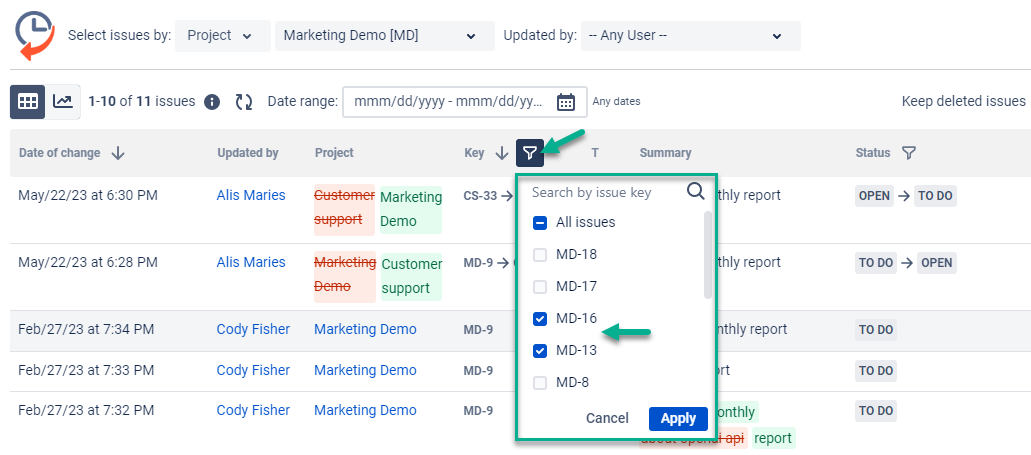
Task: Click Cancel in the filter popup
Action: tap(607, 418)
